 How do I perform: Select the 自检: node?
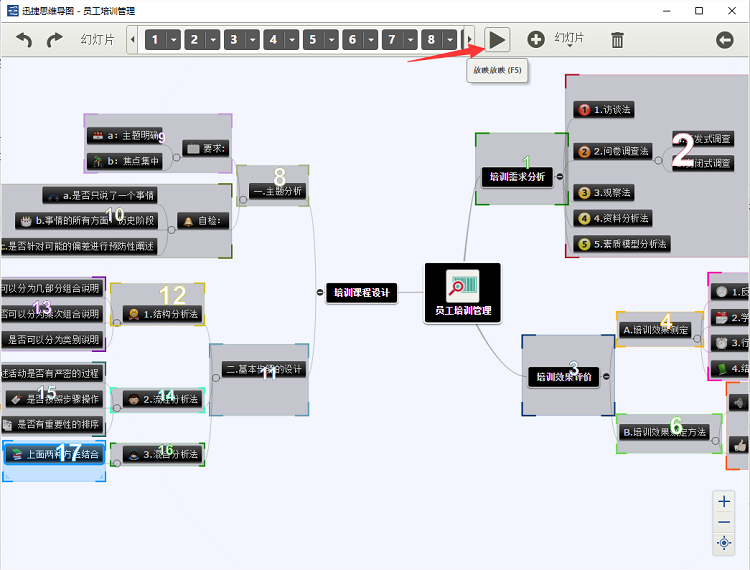[x=203, y=221]
